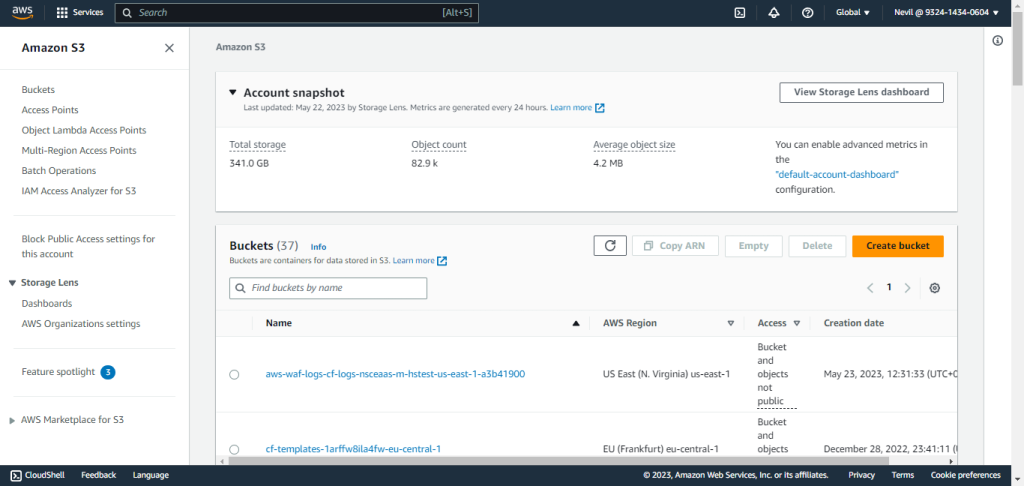Open bucket table preferences gear

click(x=935, y=287)
